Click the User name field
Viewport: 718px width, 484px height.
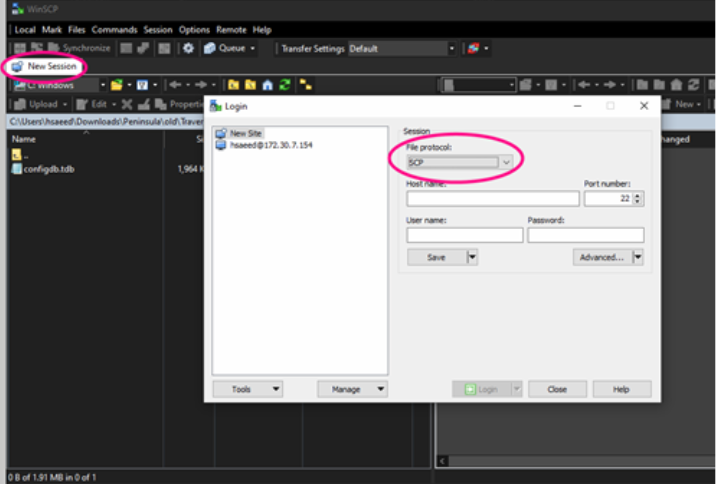464,235
